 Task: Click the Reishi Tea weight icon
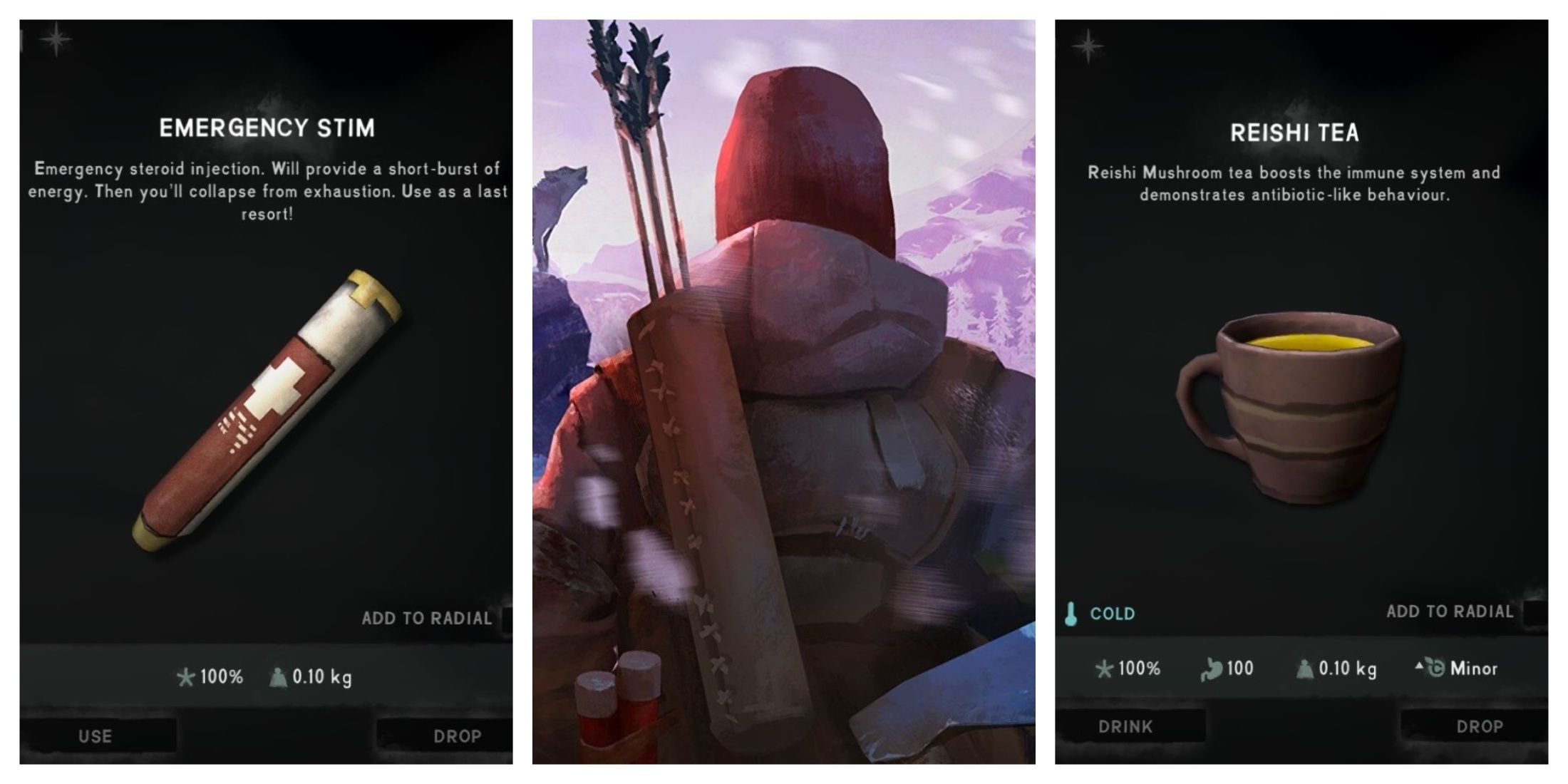coord(1304,669)
